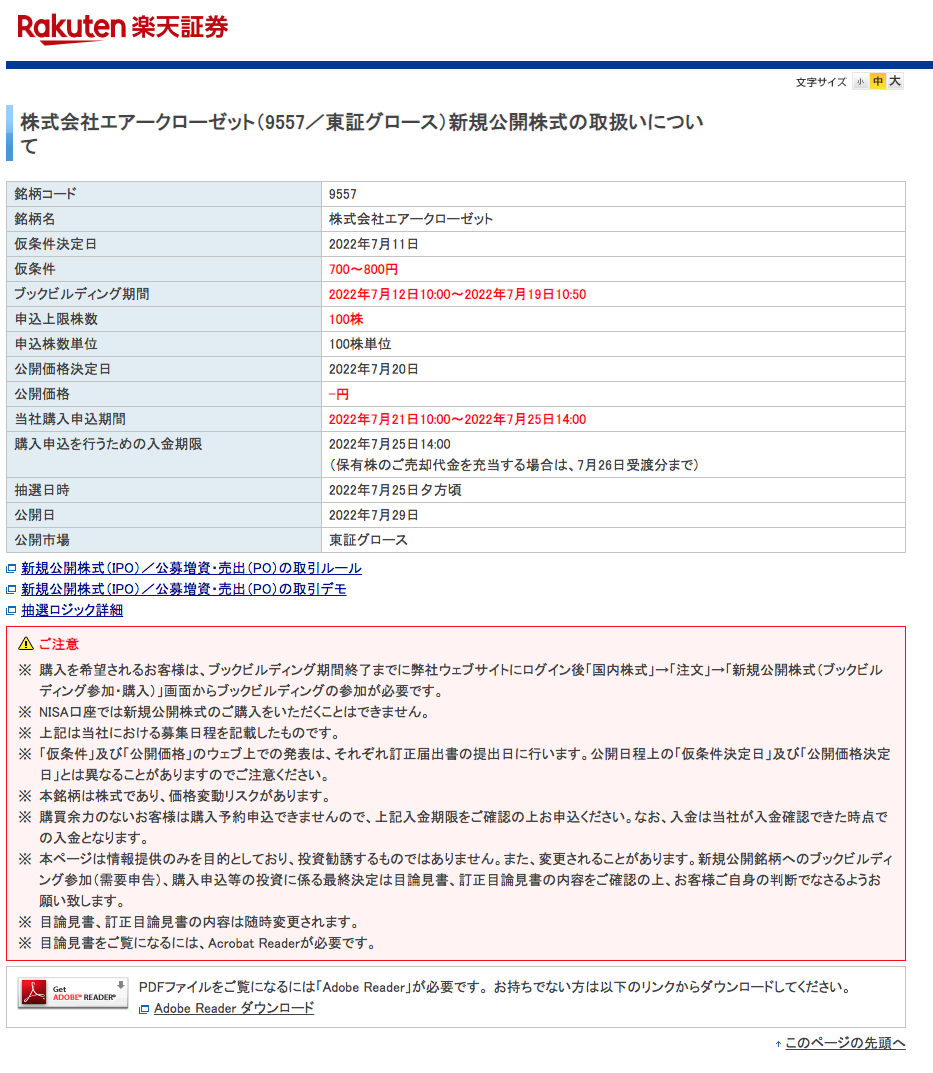This screenshot has width=933, height=1073.
Task: Set font size to small (小)
Action: [860, 82]
